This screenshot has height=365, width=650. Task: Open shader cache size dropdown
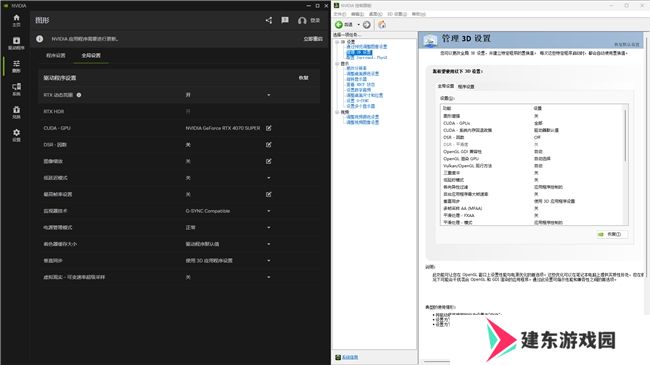click(x=269, y=244)
